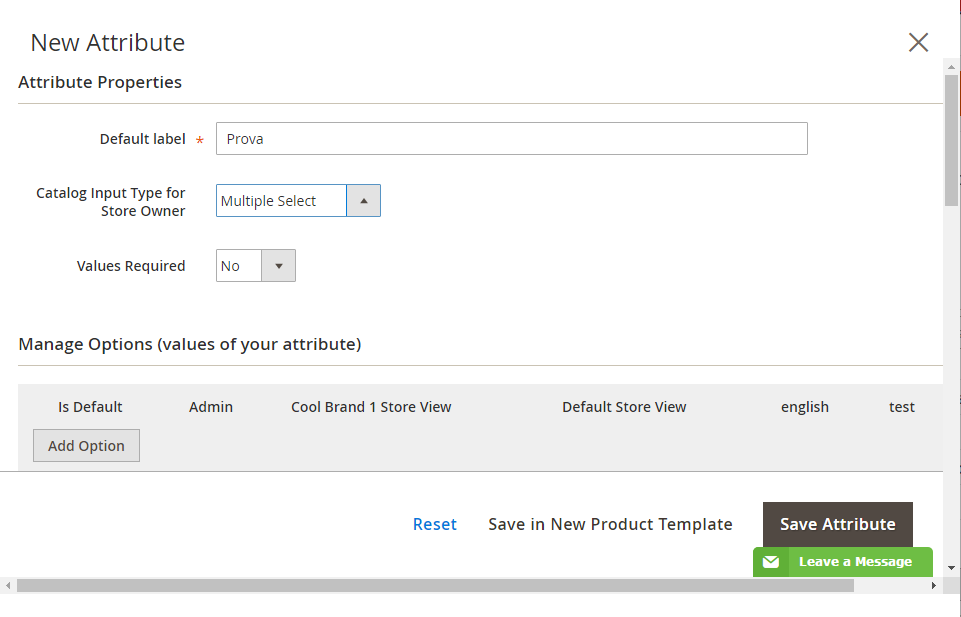961x617 pixels.
Task: Click the Manage Options section heading
Action: 190,344
